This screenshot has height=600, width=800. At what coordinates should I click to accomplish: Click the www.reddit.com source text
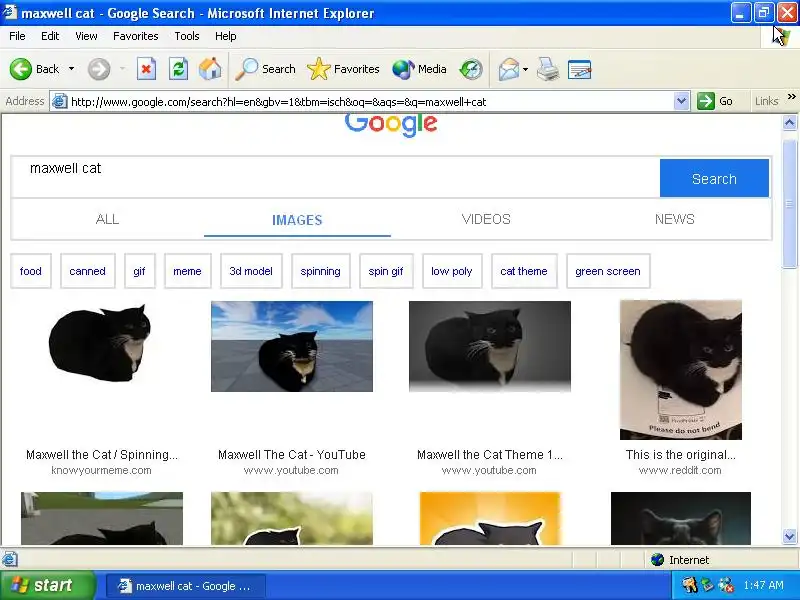680,470
